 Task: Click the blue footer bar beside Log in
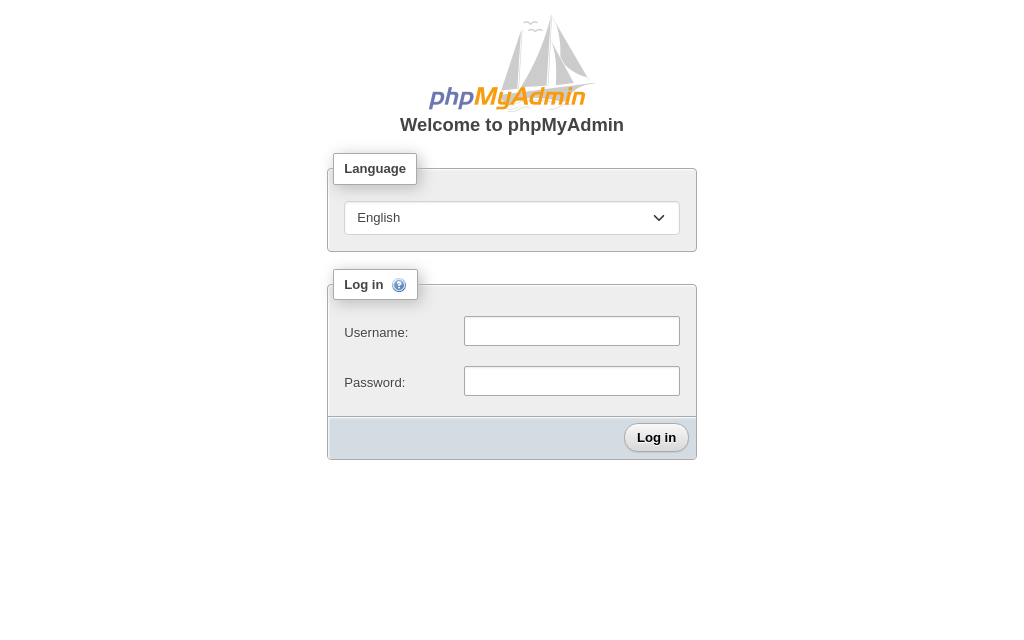coord(475,438)
